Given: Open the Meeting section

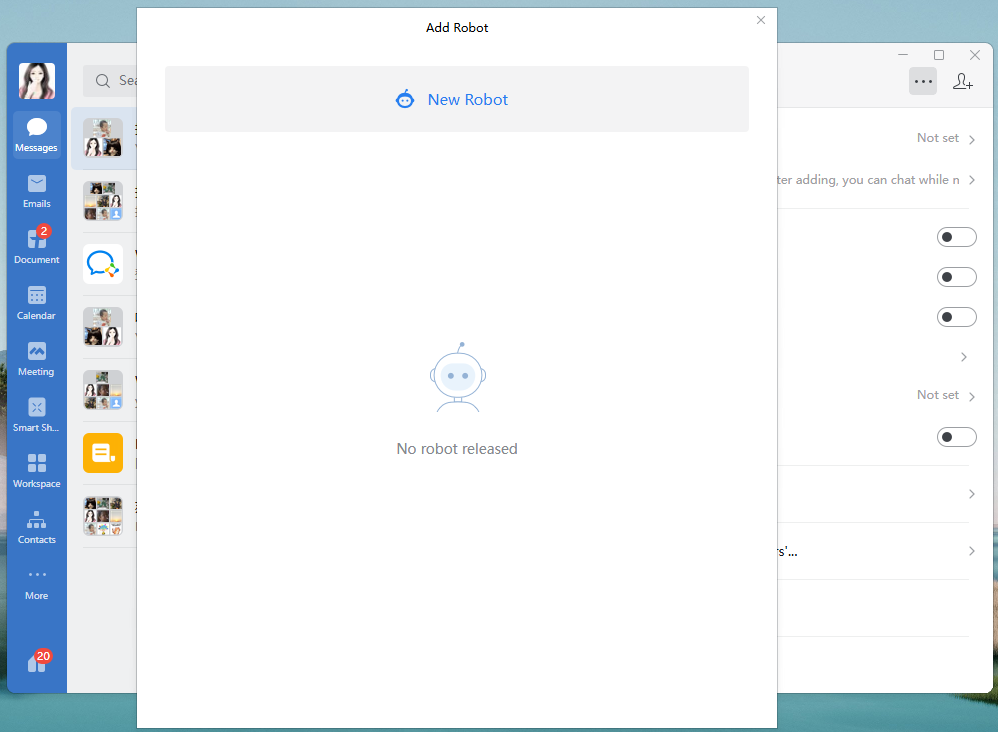Looking at the screenshot, I should point(36,358).
